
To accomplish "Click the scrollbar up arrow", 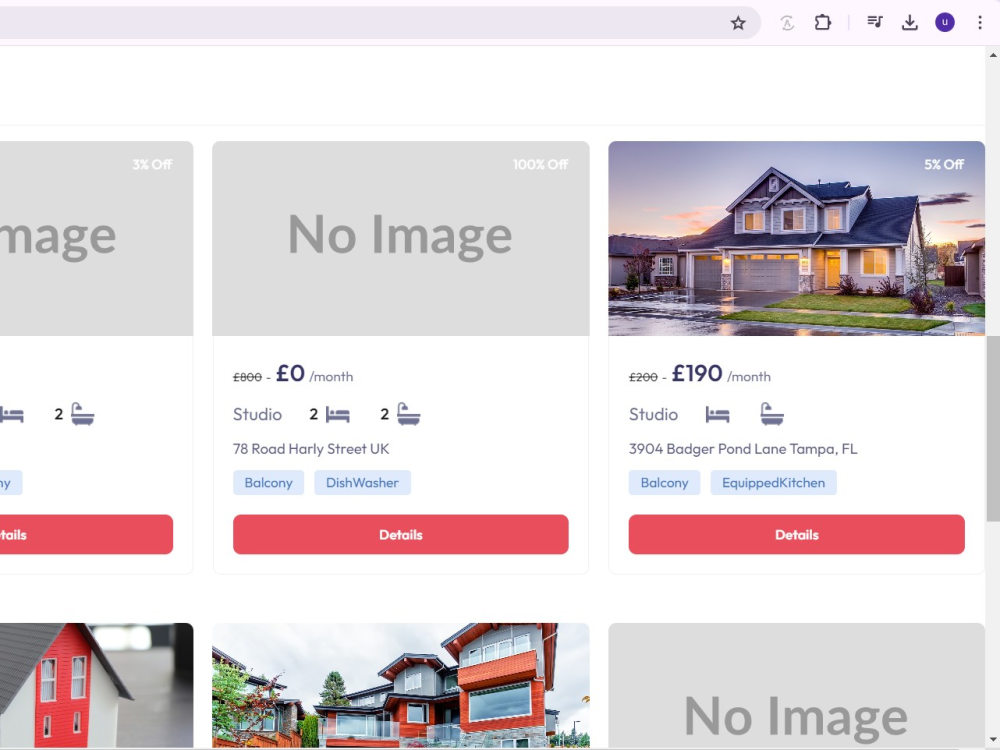I will point(993,55).
